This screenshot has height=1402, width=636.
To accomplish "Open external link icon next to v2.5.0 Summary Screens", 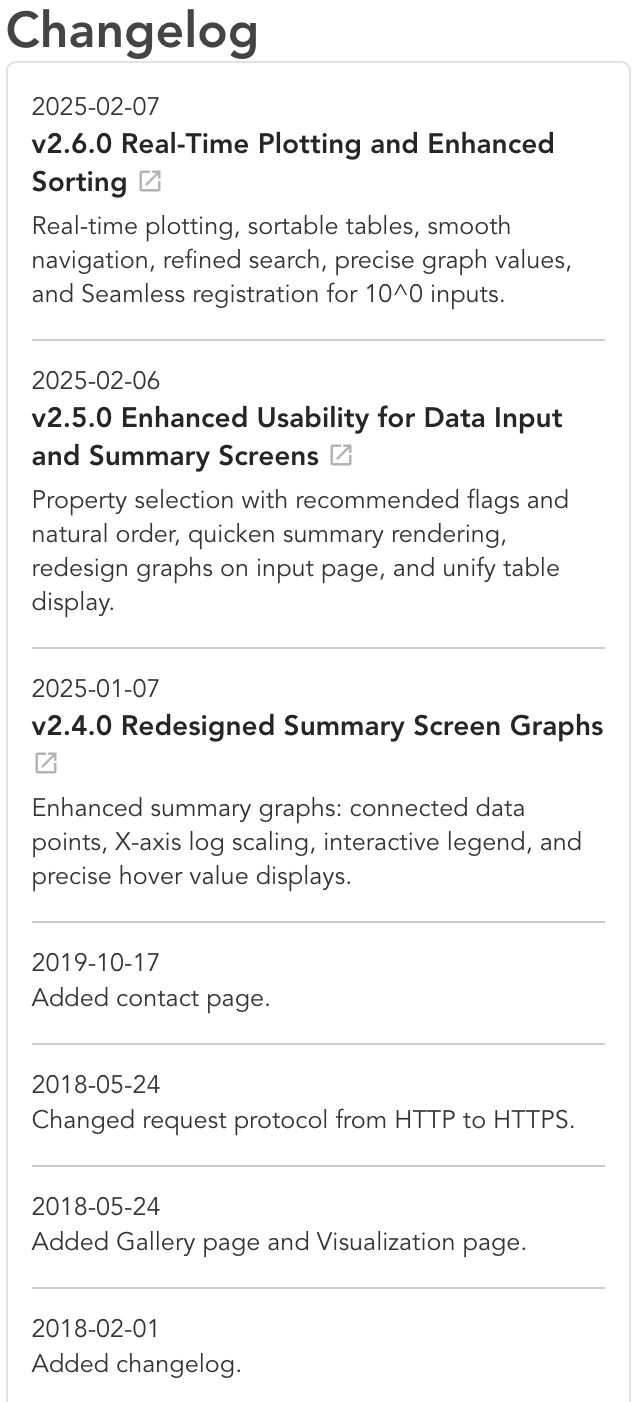I will point(341,456).
